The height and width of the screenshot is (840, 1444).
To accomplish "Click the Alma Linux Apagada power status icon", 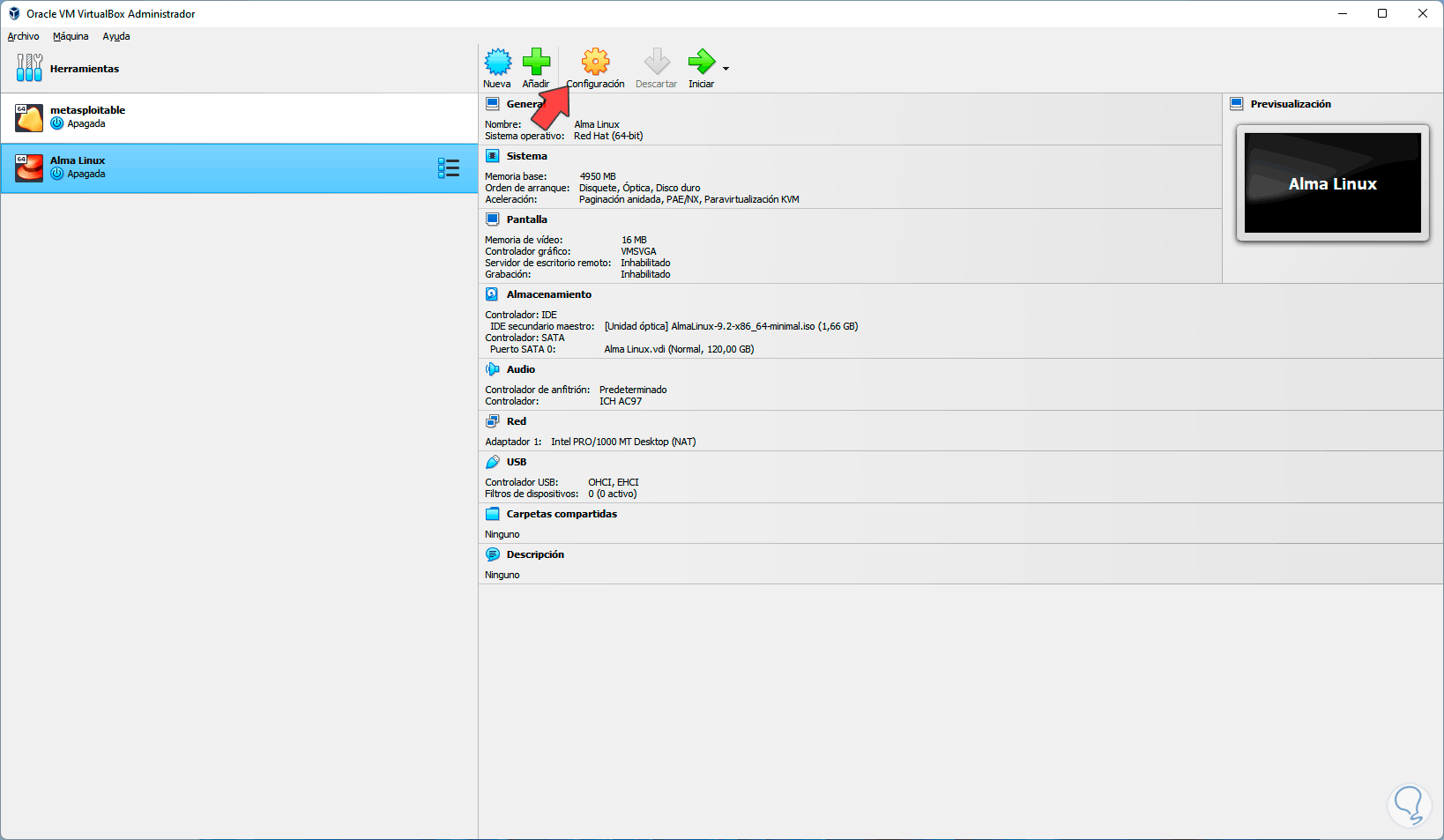I will (x=57, y=174).
